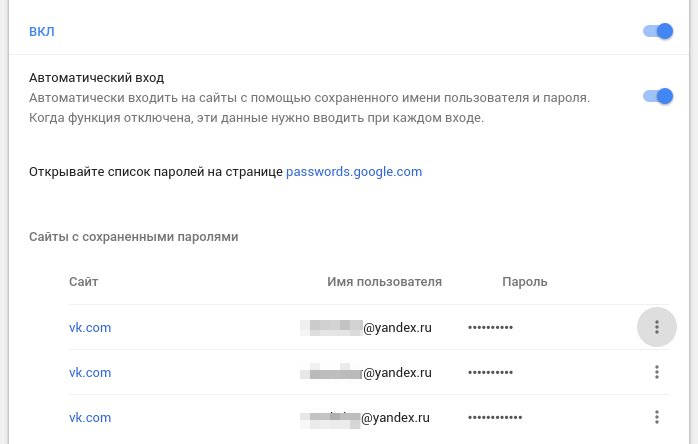Open more actions menu for first vk.com entry
Viewport: 698px width, 444px height.
(x=657, y=327)
